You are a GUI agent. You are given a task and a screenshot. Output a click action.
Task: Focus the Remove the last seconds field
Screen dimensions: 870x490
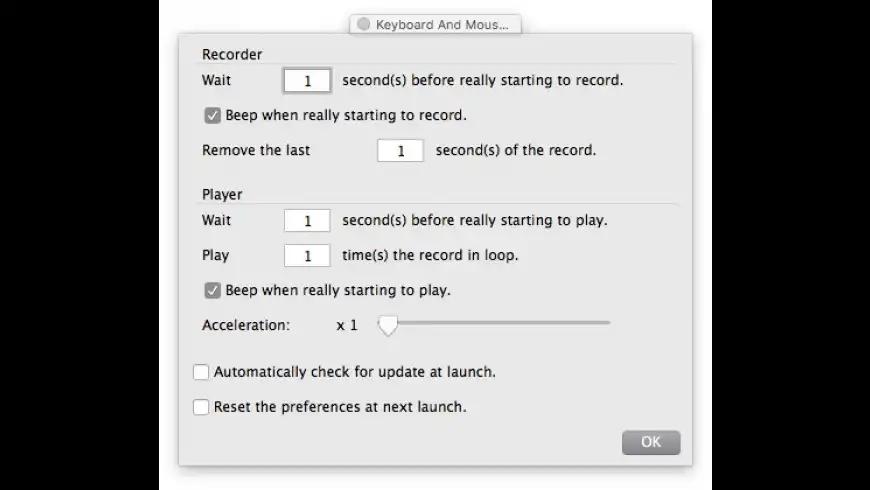(400, 151)
